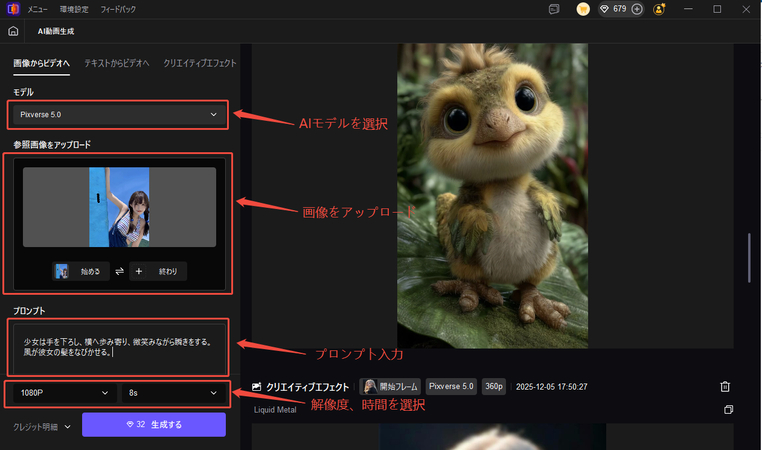This screenshot has height=450, width=762.
Task: Click the uploaded reference image preview
Action: tap(119, 207)
